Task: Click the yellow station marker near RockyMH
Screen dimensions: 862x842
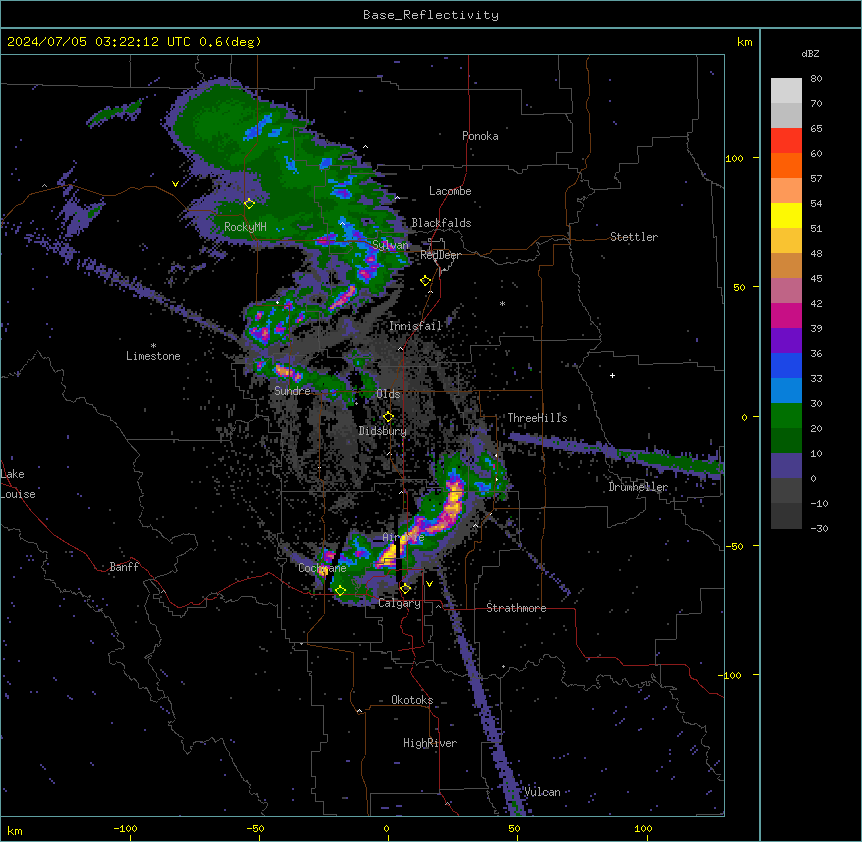Action: pos(249,203)
